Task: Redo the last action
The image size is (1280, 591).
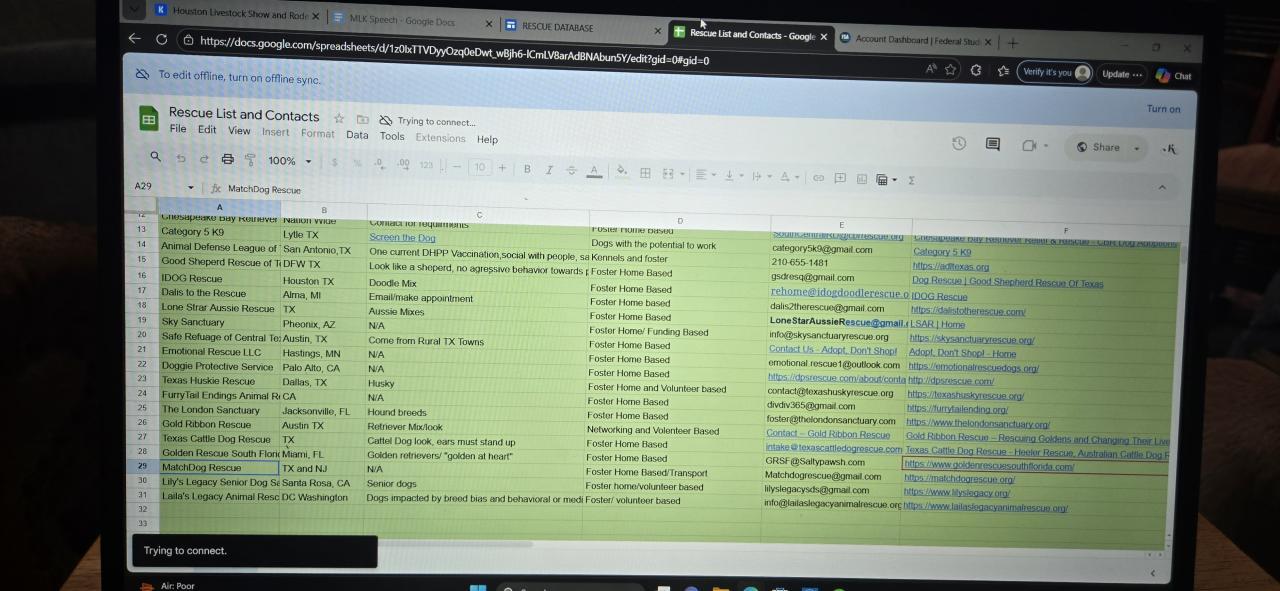Action: (204, 159)
